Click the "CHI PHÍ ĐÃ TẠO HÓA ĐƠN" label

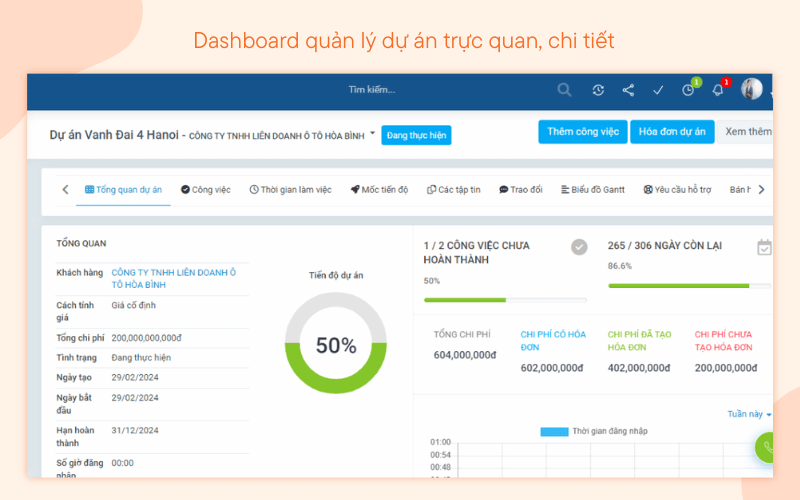[x=639, y=341]
